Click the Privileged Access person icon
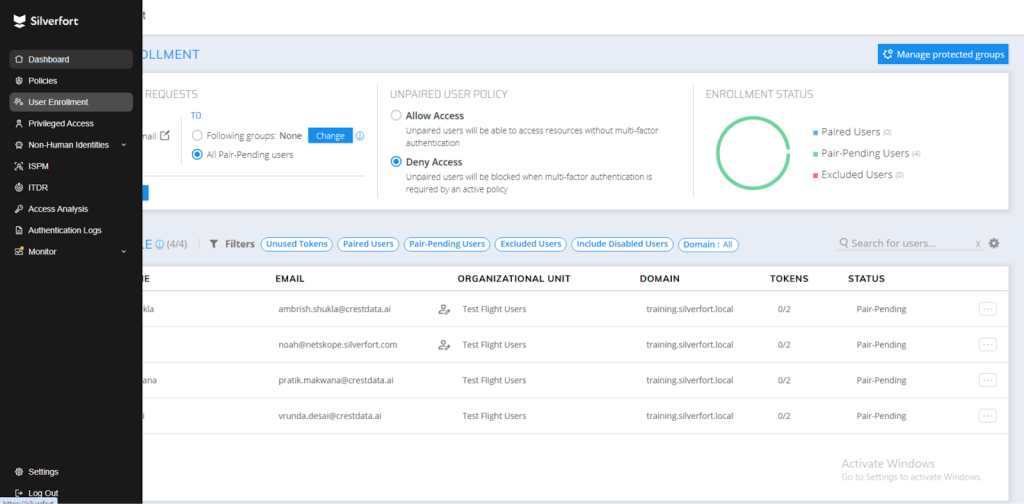Viewport: 1024px width, 504px height. pyautogui.click(x=19, y=123)
